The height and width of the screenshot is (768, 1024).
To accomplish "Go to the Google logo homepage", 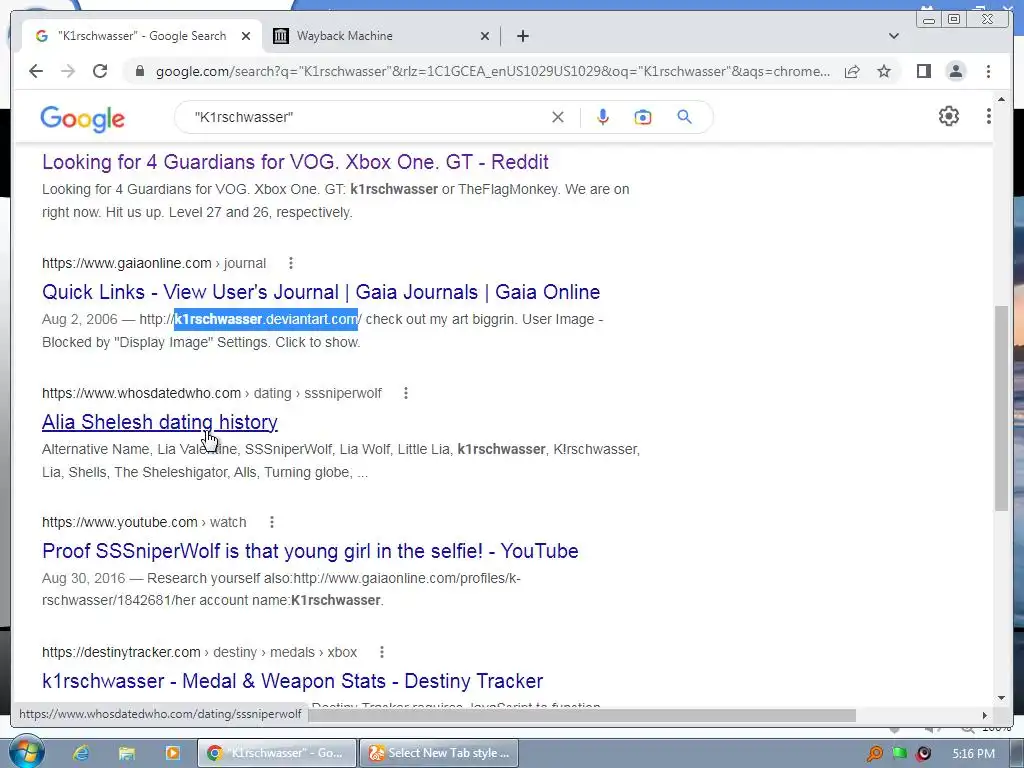I will 82,118.
